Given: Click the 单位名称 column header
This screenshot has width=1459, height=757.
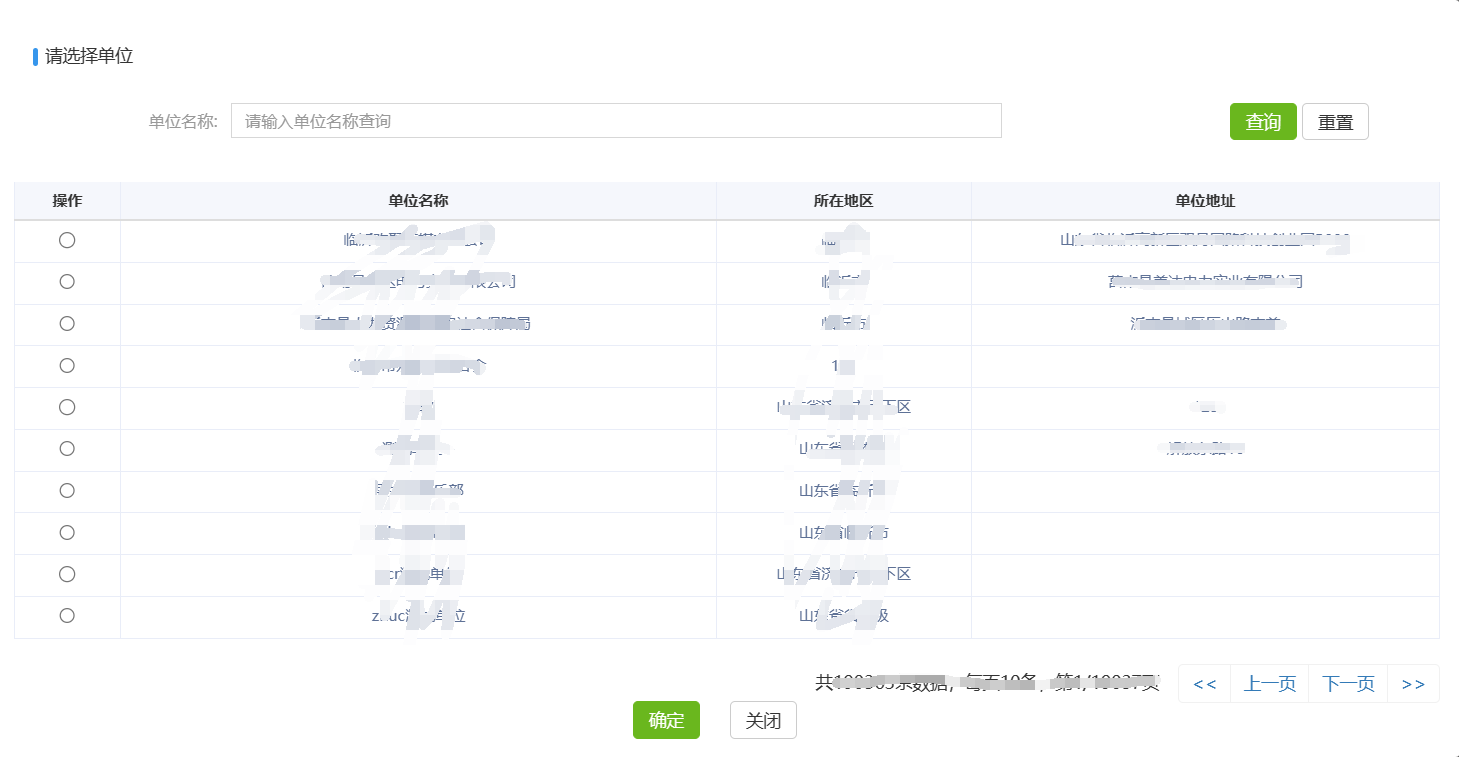Looking at the screenshot, I should 418,200.
